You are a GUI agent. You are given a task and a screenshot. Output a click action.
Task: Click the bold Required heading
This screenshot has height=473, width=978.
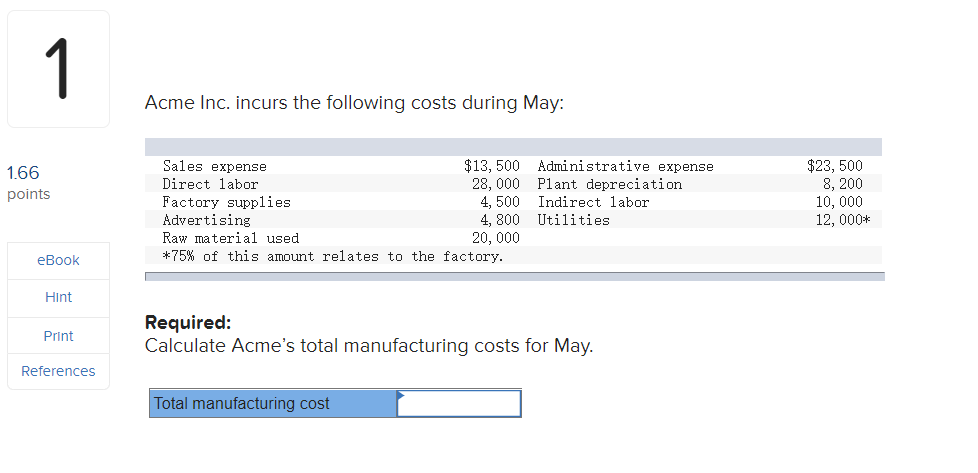(x=188, y=323)
